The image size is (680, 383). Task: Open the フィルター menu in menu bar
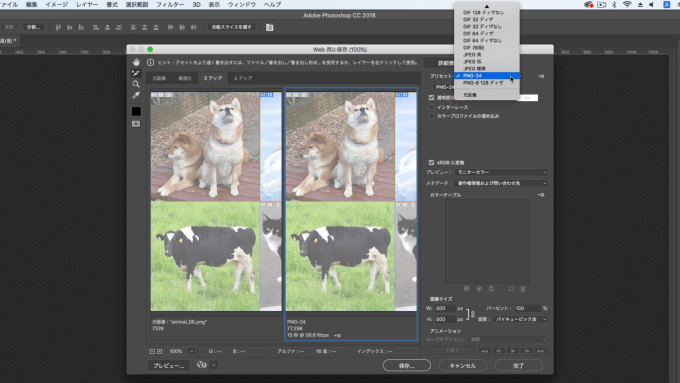pos(170,4)
